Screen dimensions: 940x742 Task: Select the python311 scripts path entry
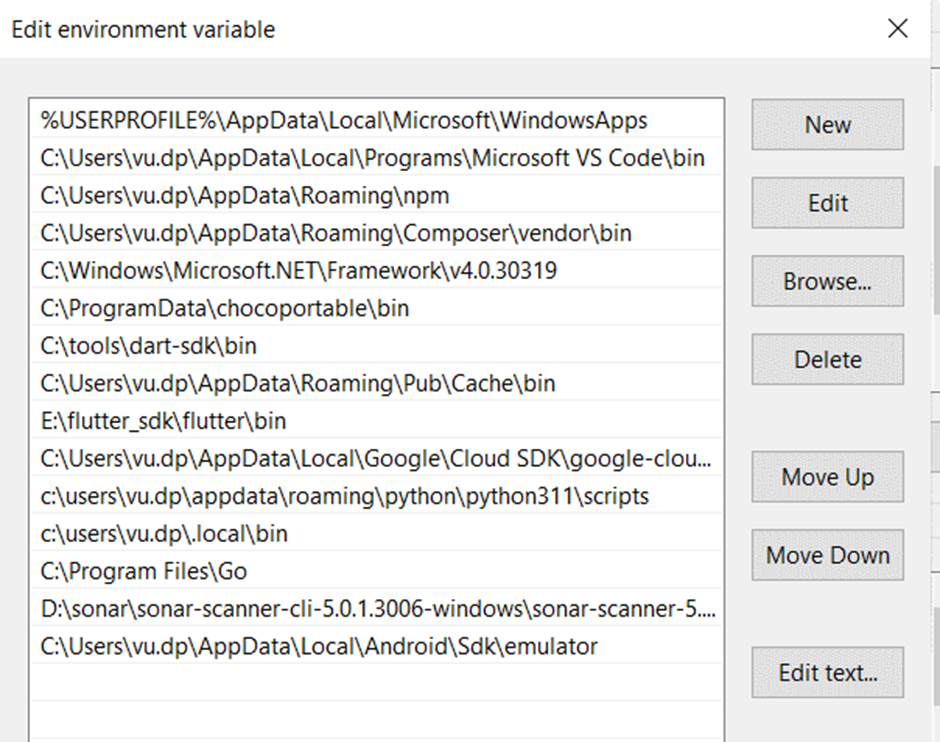pyautogui.click(x=344, y=497)
